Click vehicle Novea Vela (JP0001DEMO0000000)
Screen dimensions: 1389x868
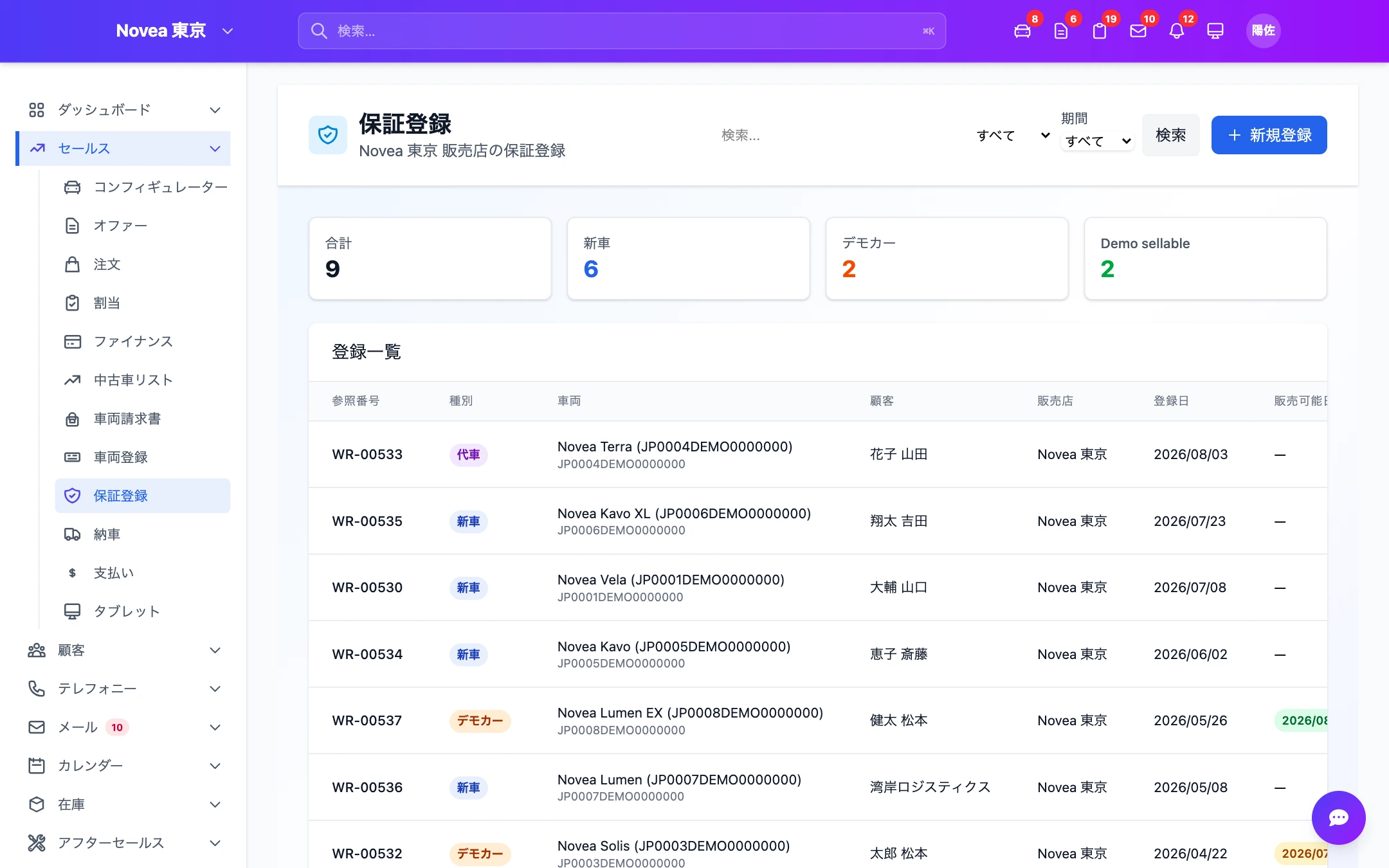[x=671, y=580]
